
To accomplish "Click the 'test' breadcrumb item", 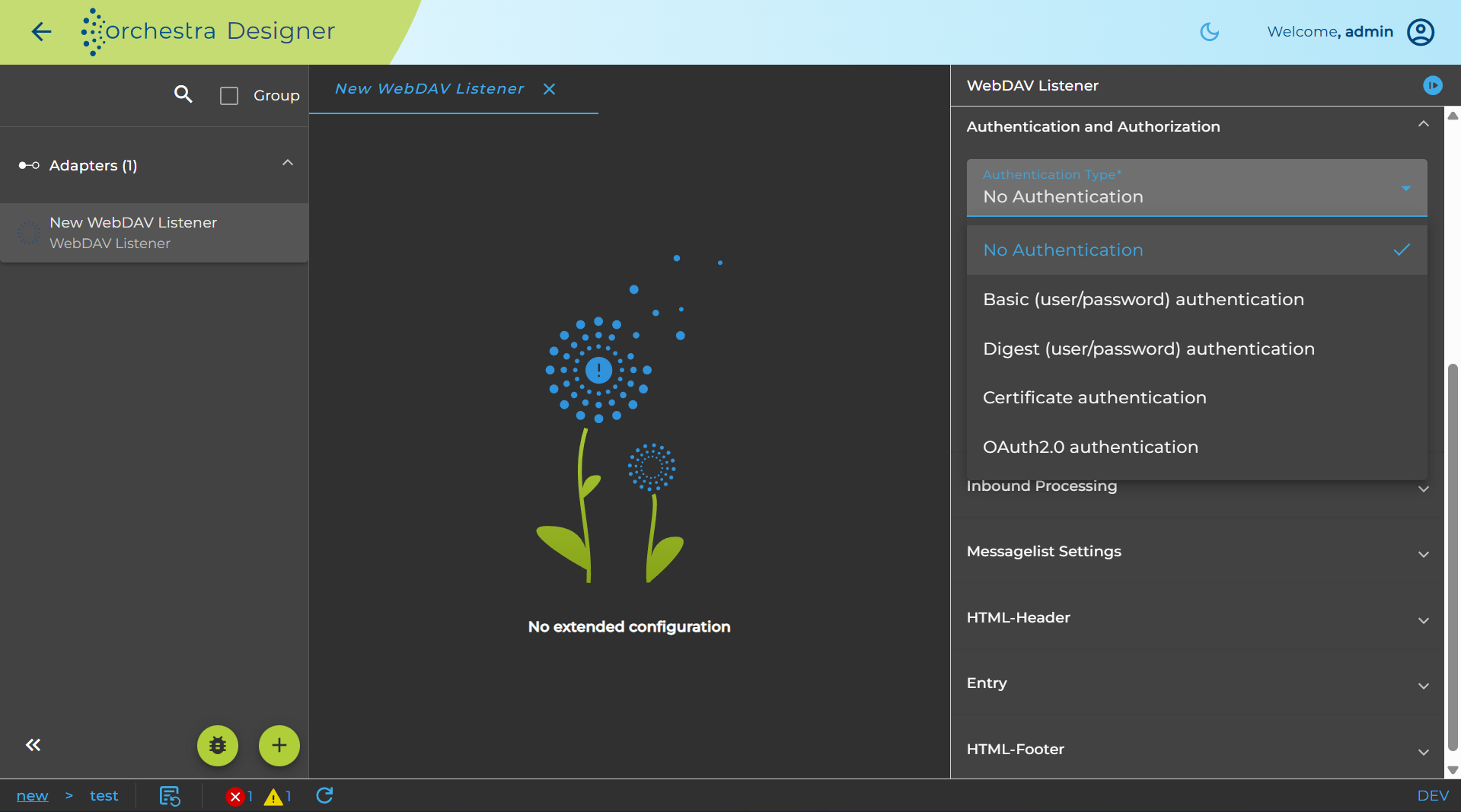I will pyautogui.click(x=104, y=796).
